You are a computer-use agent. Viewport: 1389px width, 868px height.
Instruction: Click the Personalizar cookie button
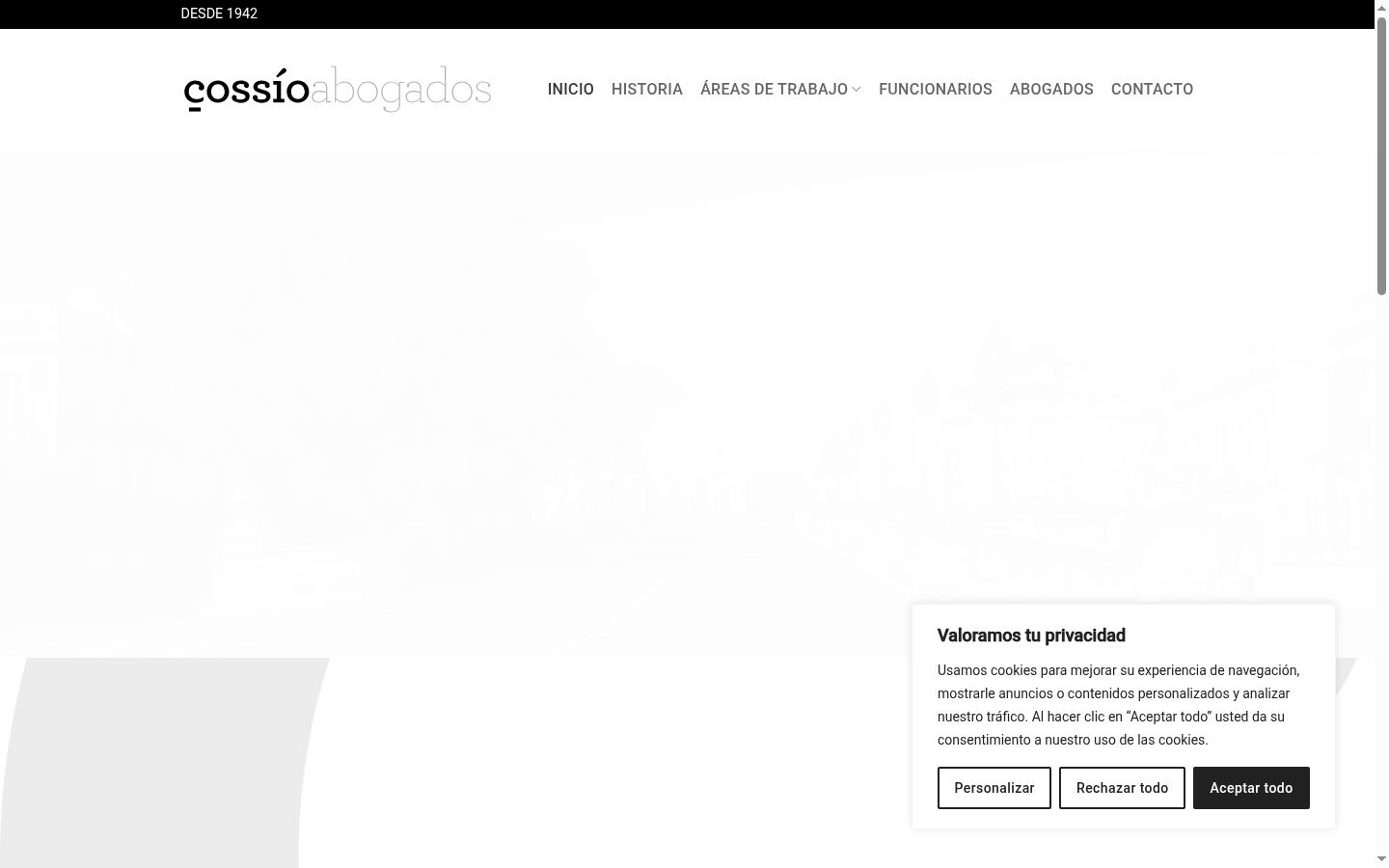click(994, 788)
